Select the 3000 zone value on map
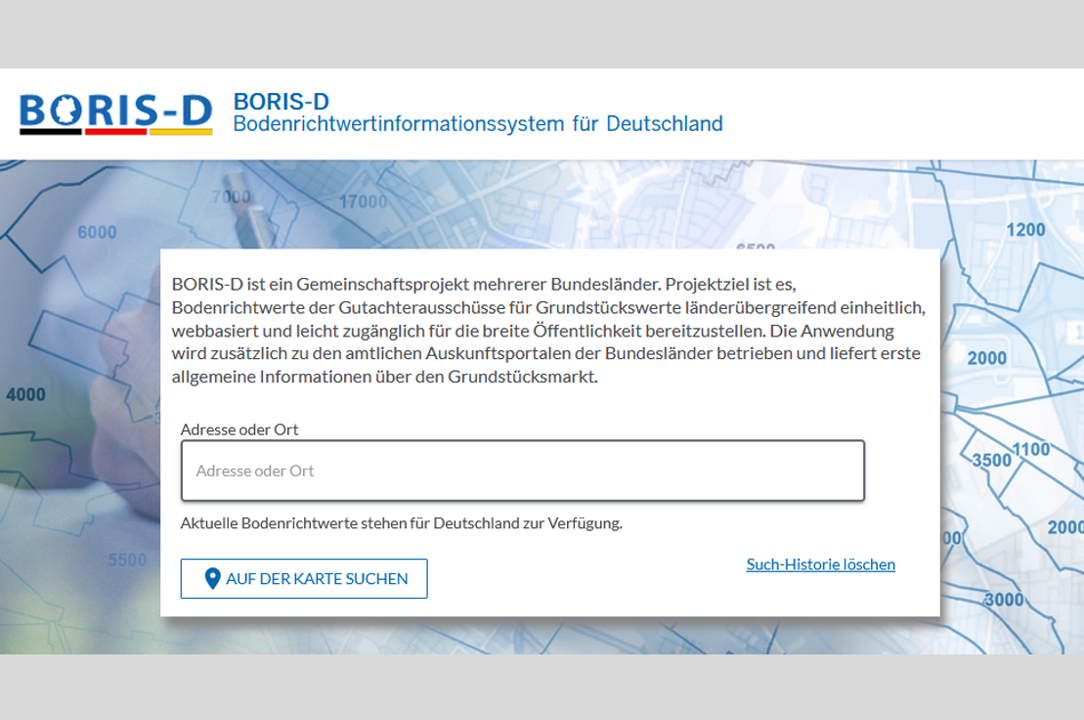This screenshot has width=1084, height=720. [1003, 600]
